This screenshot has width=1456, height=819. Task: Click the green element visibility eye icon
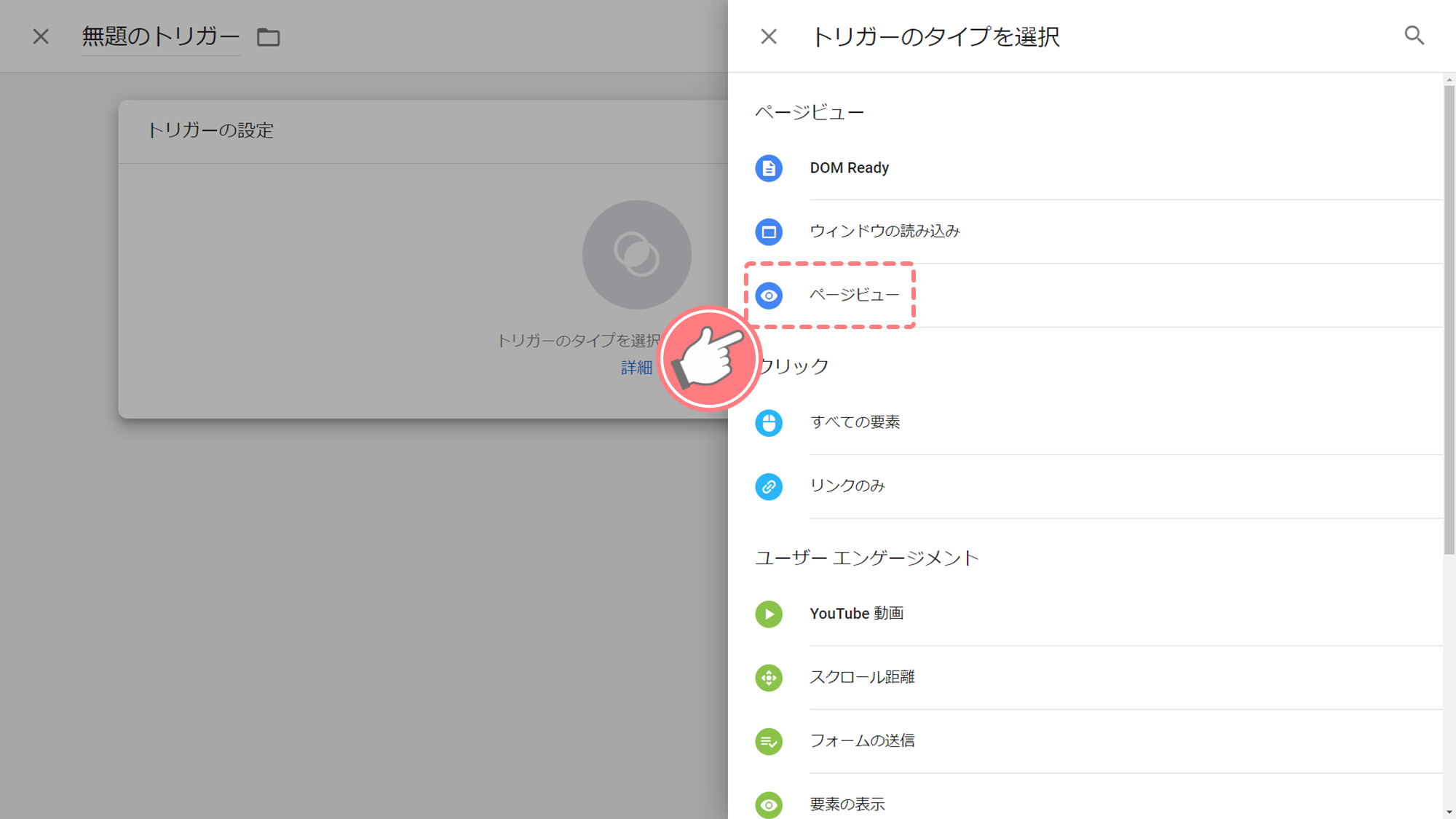pyautogui.click(x=769, y=805)
